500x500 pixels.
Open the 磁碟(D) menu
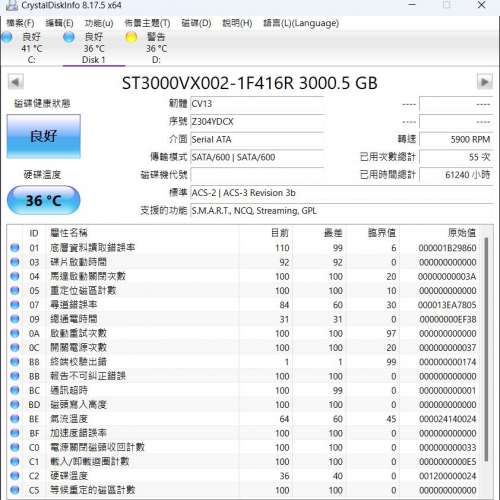click(x=196, y=23)
